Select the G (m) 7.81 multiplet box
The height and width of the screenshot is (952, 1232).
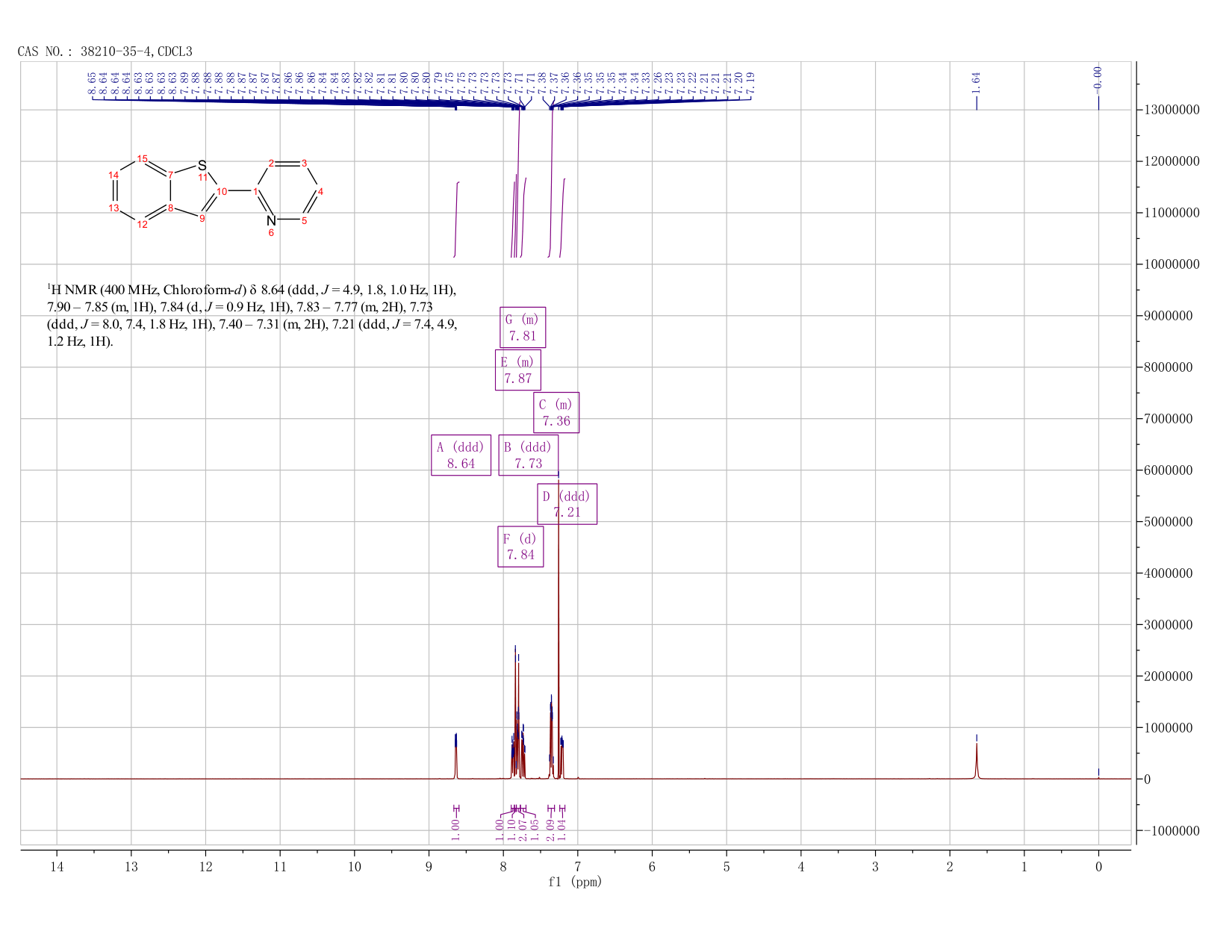coord(523,328)
